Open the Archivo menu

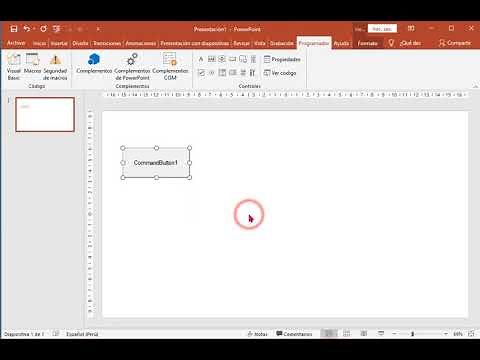[16, 43]
